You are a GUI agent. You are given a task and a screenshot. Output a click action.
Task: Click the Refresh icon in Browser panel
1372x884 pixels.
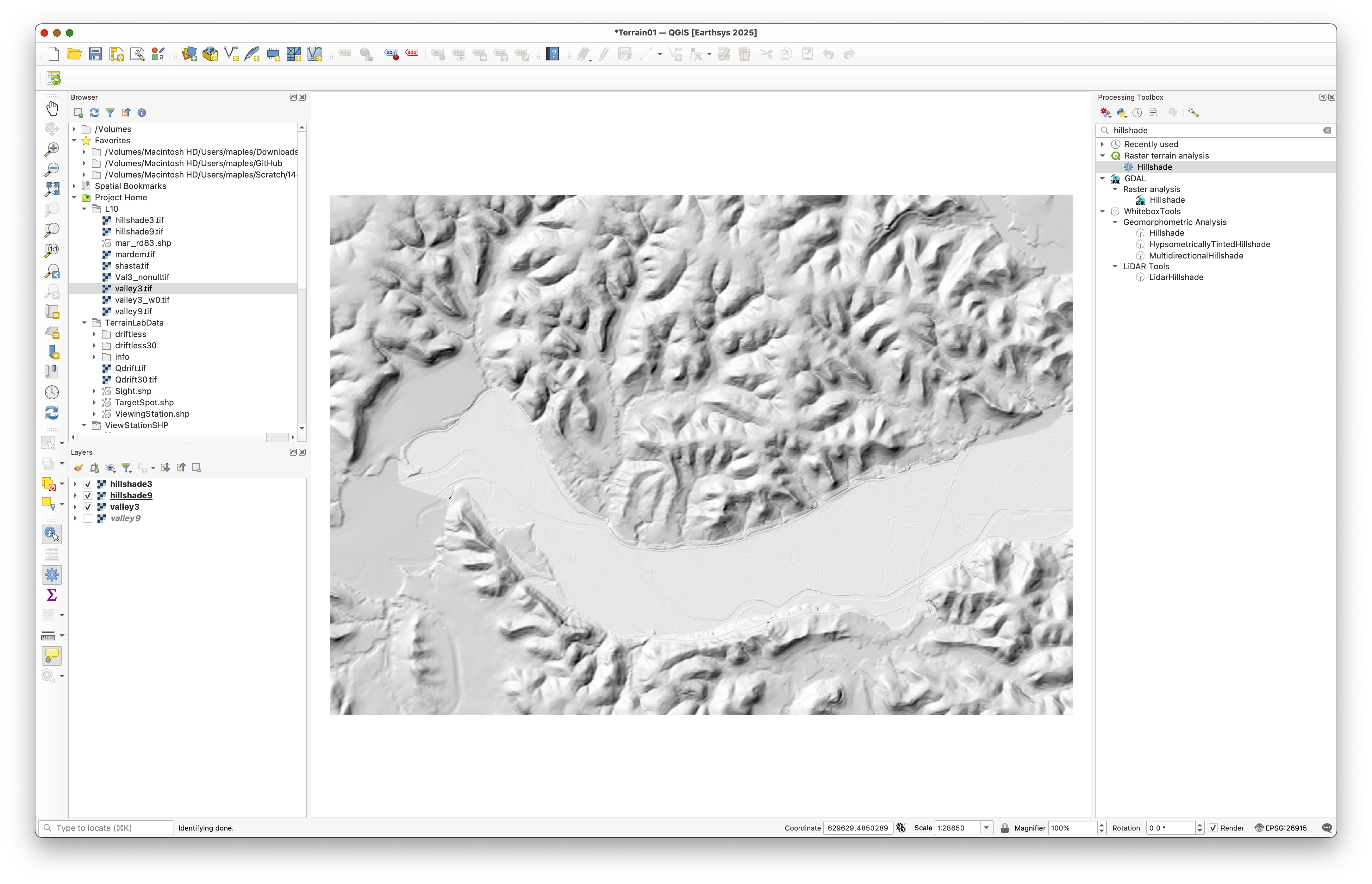tap(94, 113)
